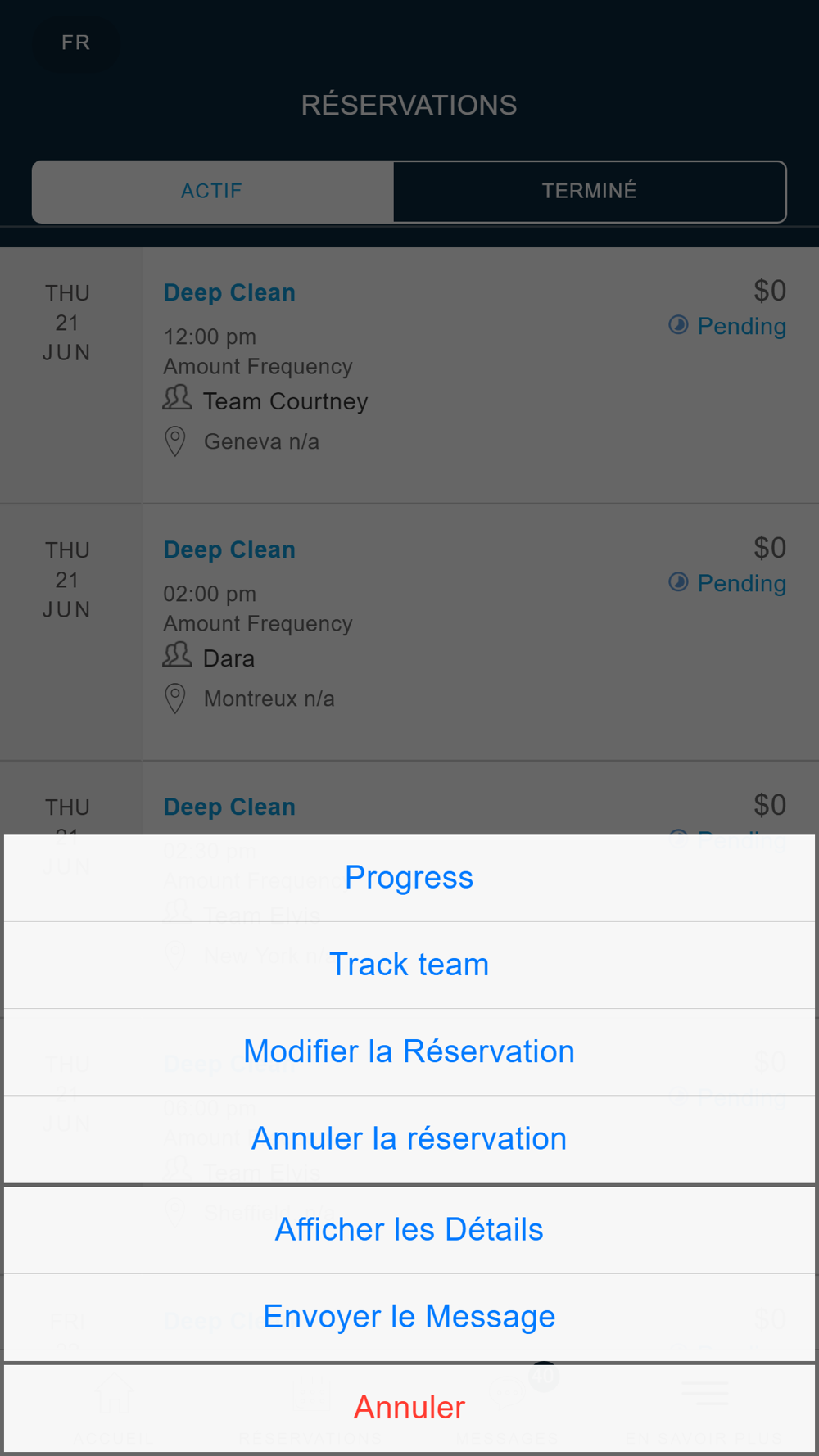Click team icon beside Dara
Viewport: 819px width, 1456px height.
coord(177,656)
